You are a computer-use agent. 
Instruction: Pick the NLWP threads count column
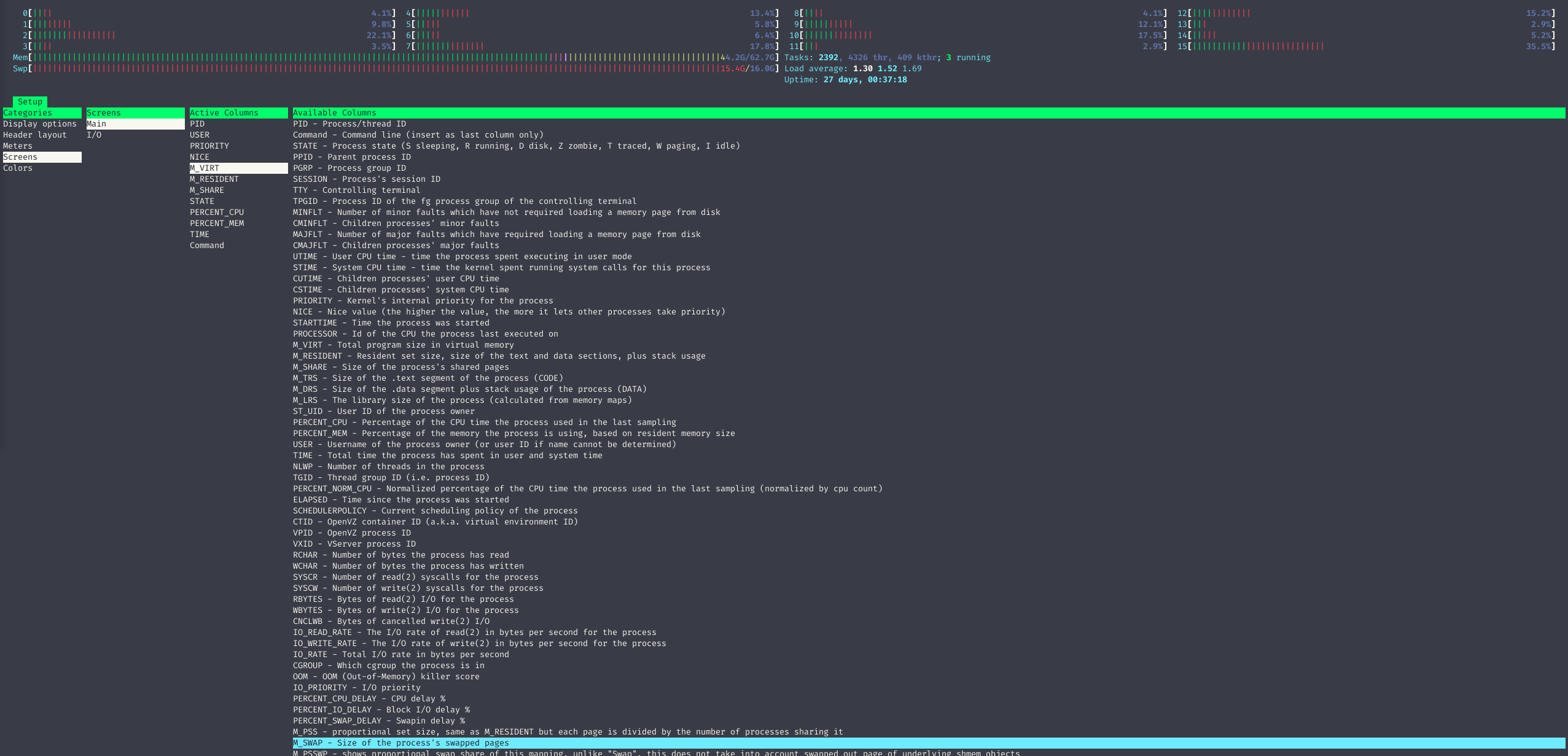point(388,467)
